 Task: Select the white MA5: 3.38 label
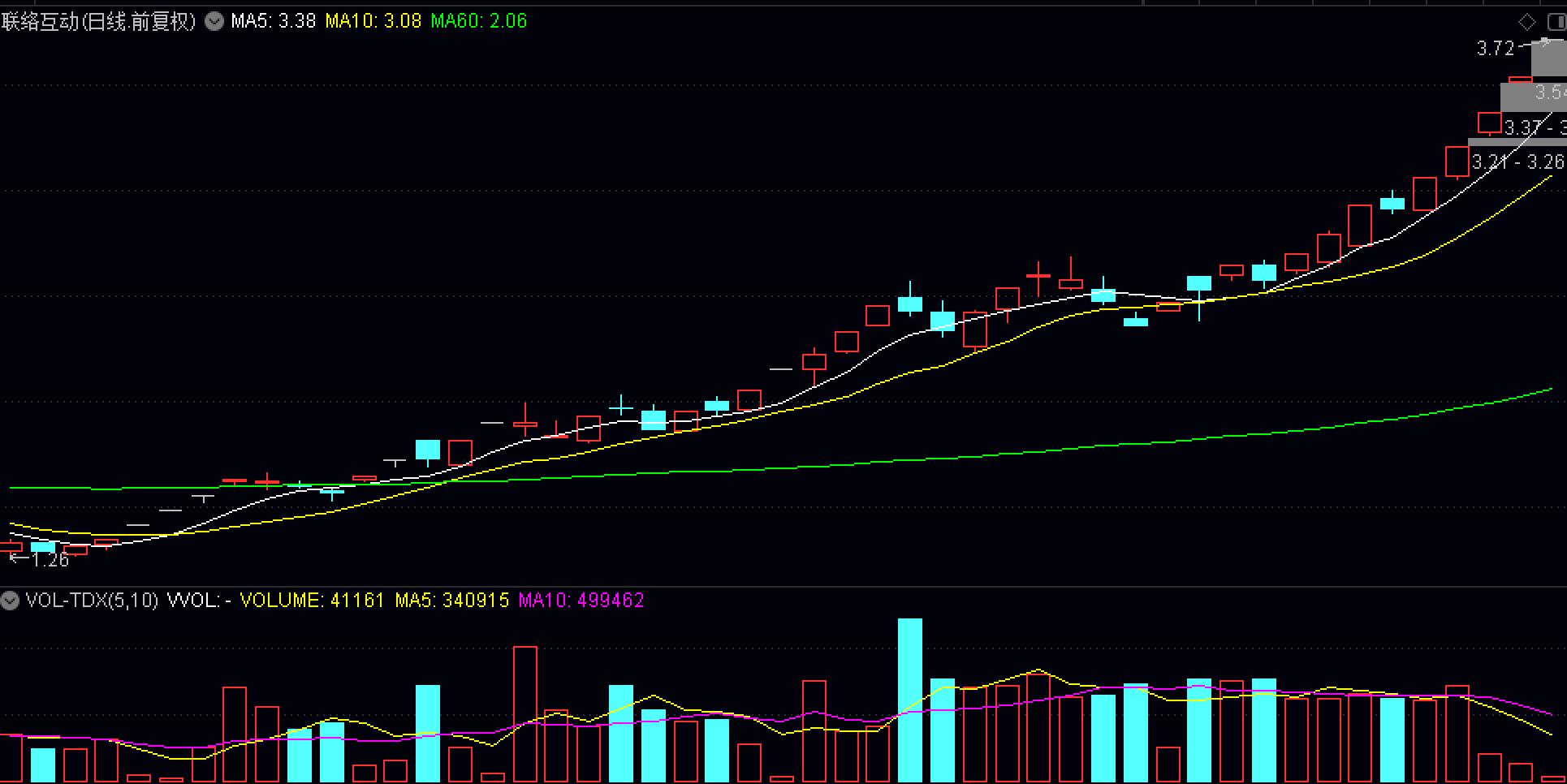point(273,21)
